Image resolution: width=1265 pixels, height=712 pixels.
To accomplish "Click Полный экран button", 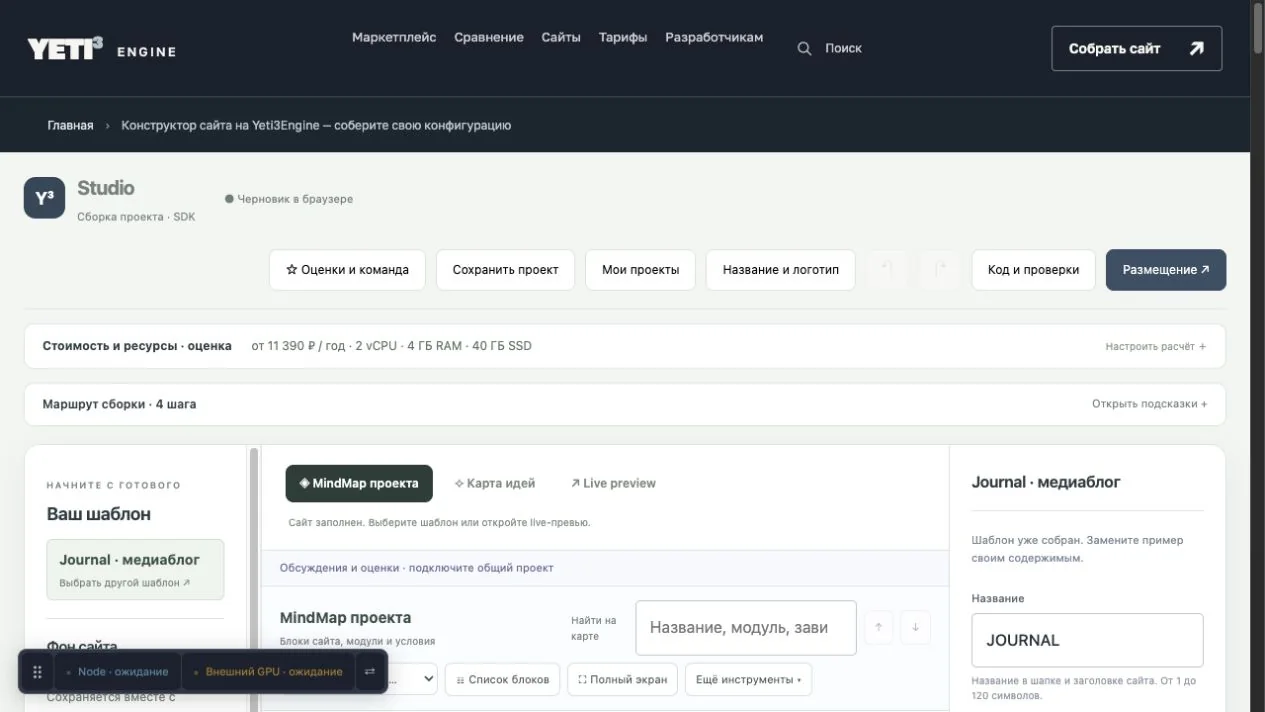I will pyautogui.click(x=622, y=679).
